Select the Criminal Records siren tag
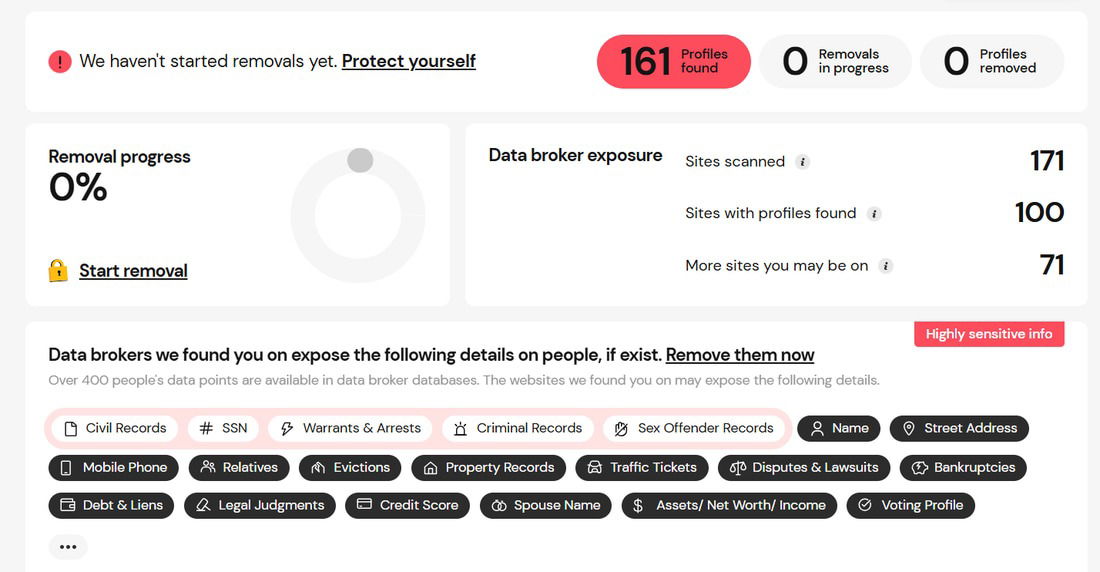1100x572 pixels. pos(518,428)
